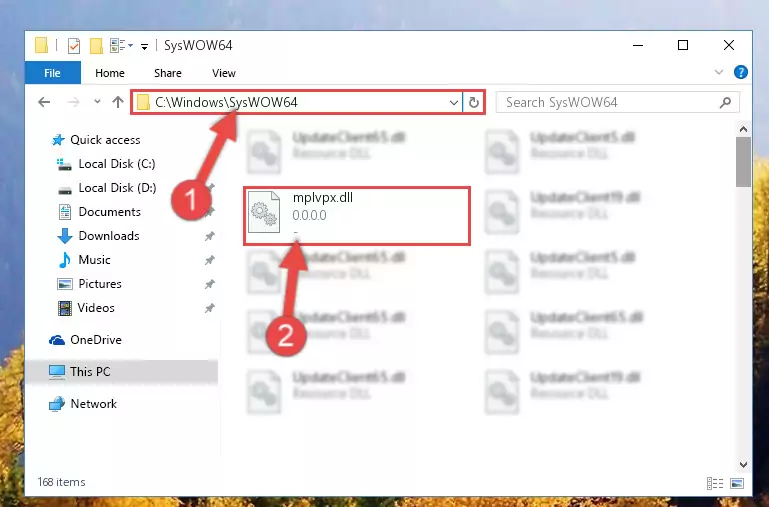The width and height of the screenshot is (769, 507).
Task: Switch to the Share ribbon tab
Action: pos(168,73)
